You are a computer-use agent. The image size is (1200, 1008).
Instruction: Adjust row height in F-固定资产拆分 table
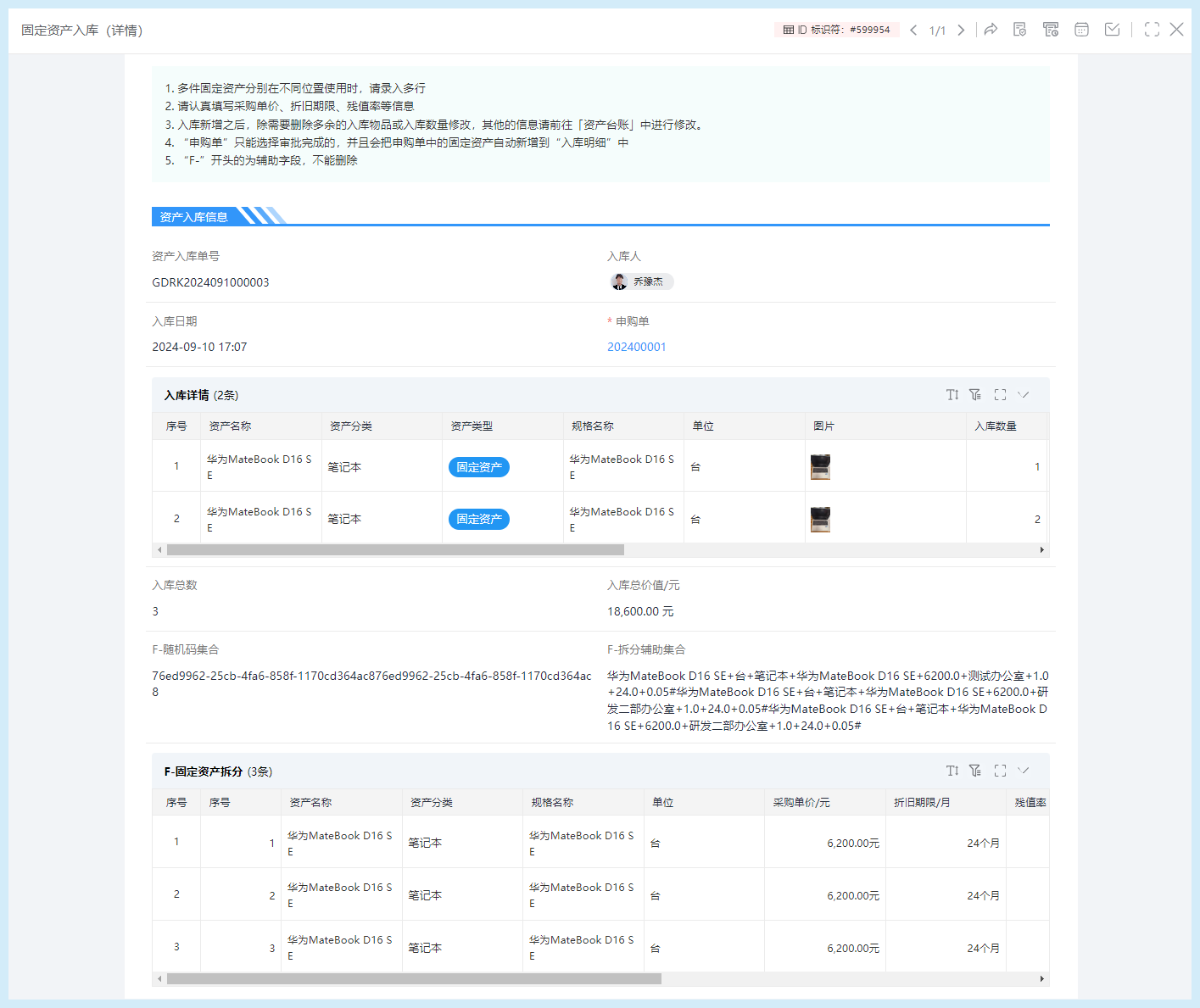tap(952, 771)
